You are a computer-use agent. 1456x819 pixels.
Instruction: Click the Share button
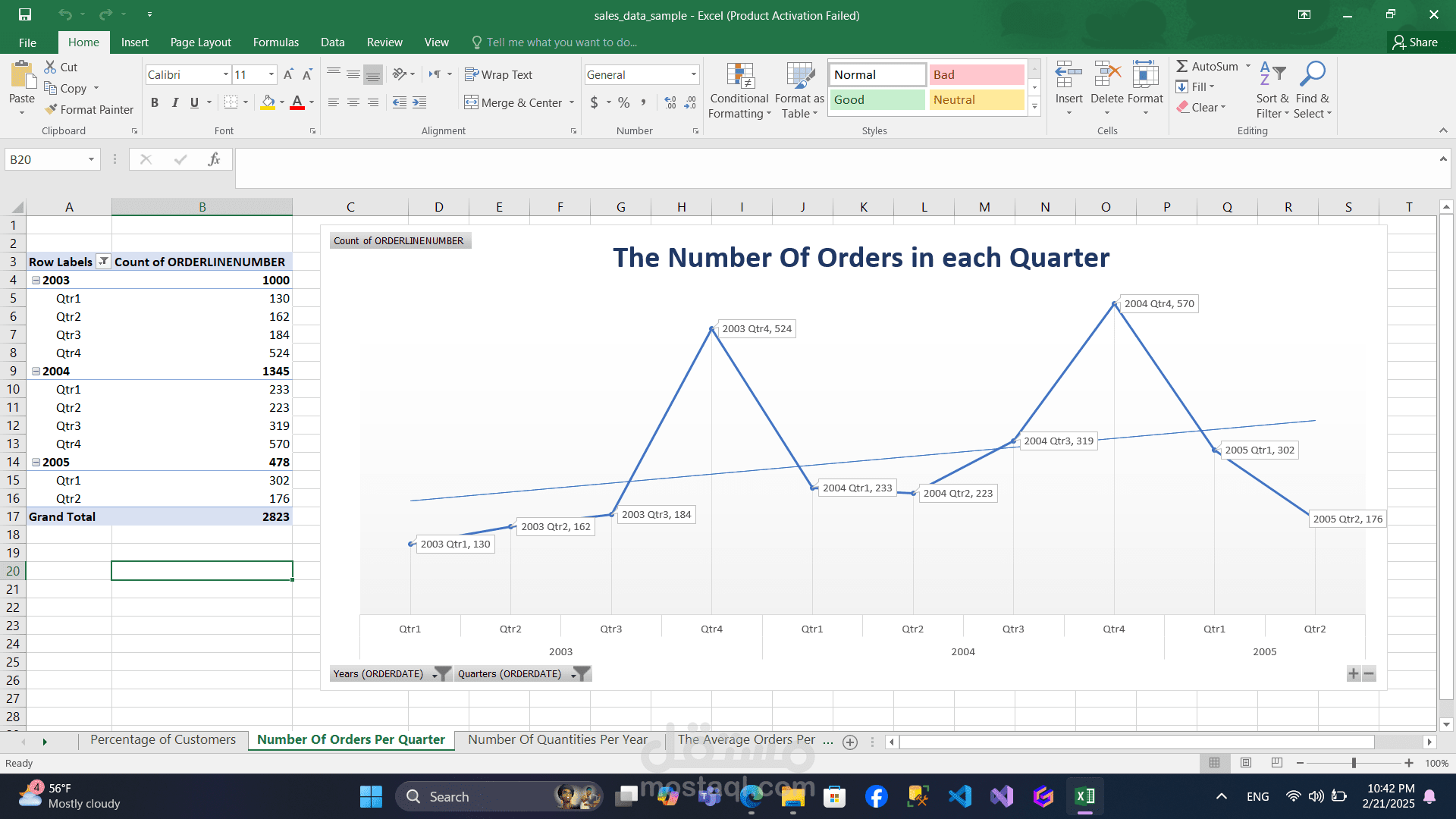[1416, 42]
